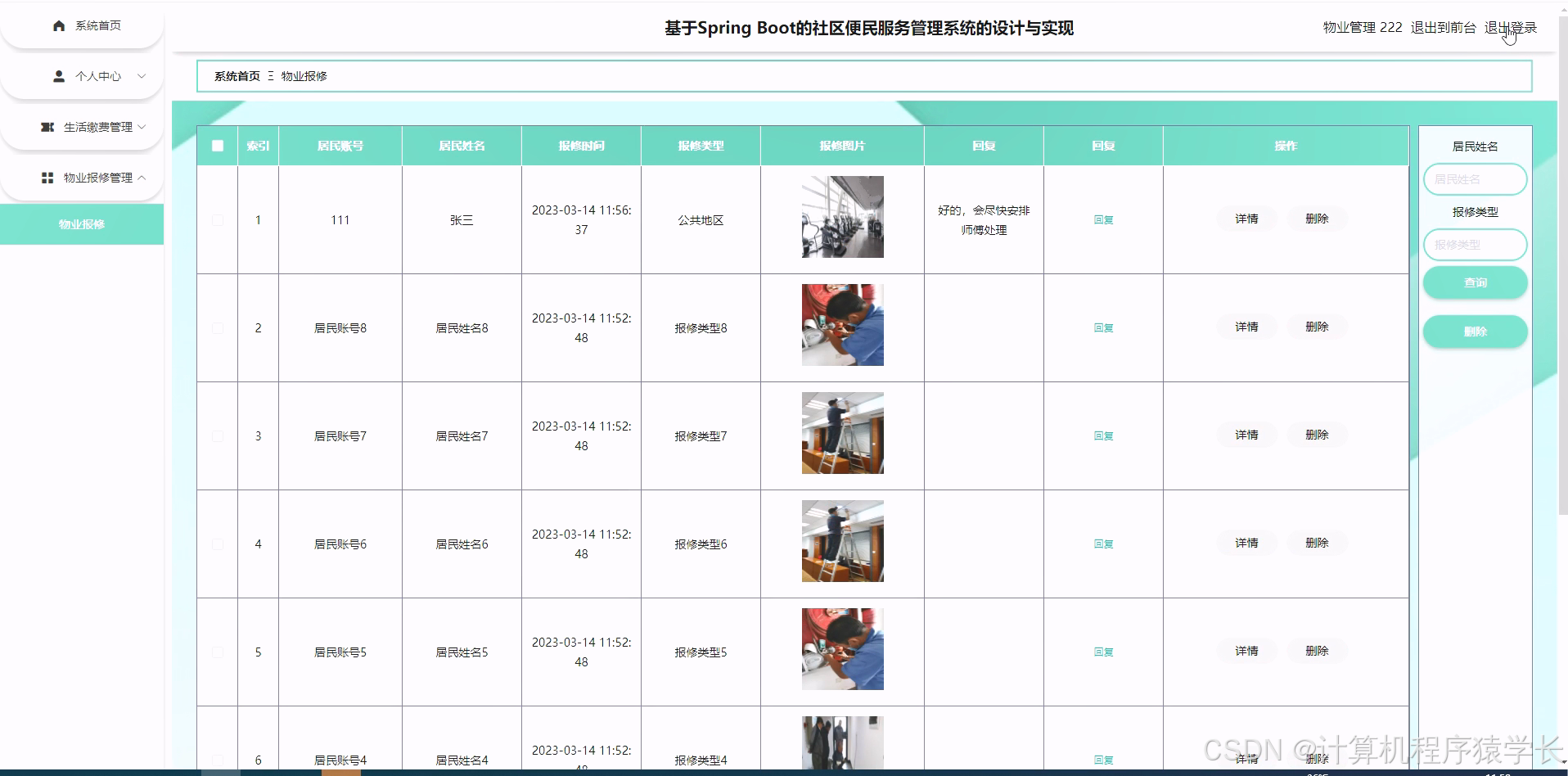Click the grid icon beside 物业报修管理
The width and height of the screenshot is (1568, 776).
[47, 178]
